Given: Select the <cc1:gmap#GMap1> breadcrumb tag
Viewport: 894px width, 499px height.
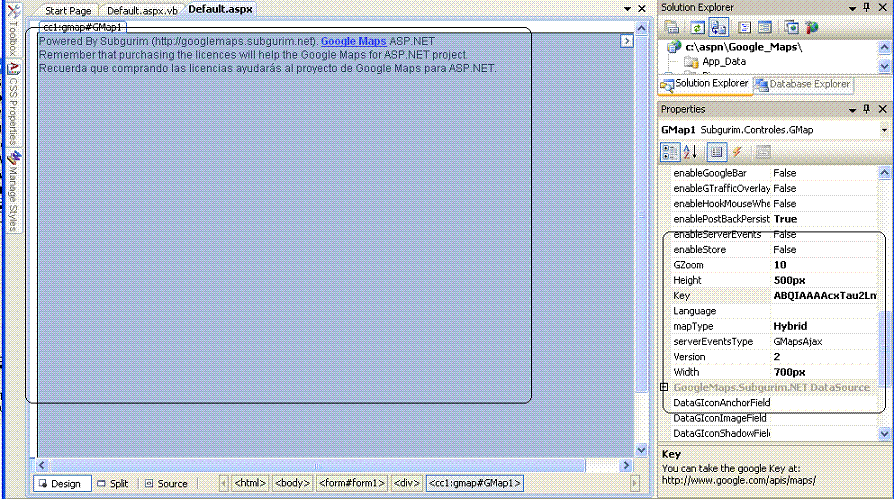Looking at the screenshot, I should 474,483.
